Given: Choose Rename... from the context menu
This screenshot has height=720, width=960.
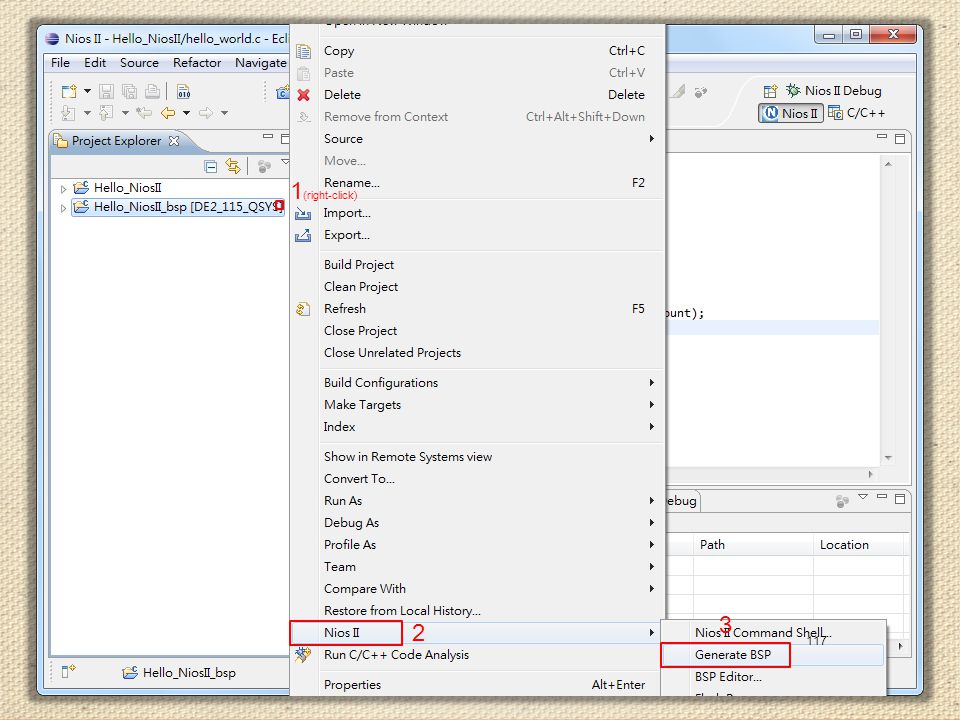Looking at the screenshot, I should [x=478, y=183].
